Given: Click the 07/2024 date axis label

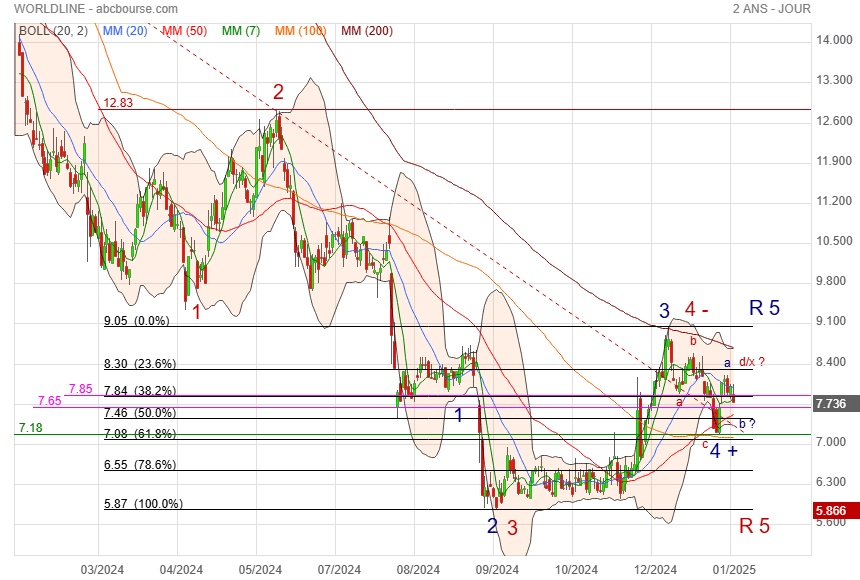Looking at the screenshot, I should click(339, 570).
